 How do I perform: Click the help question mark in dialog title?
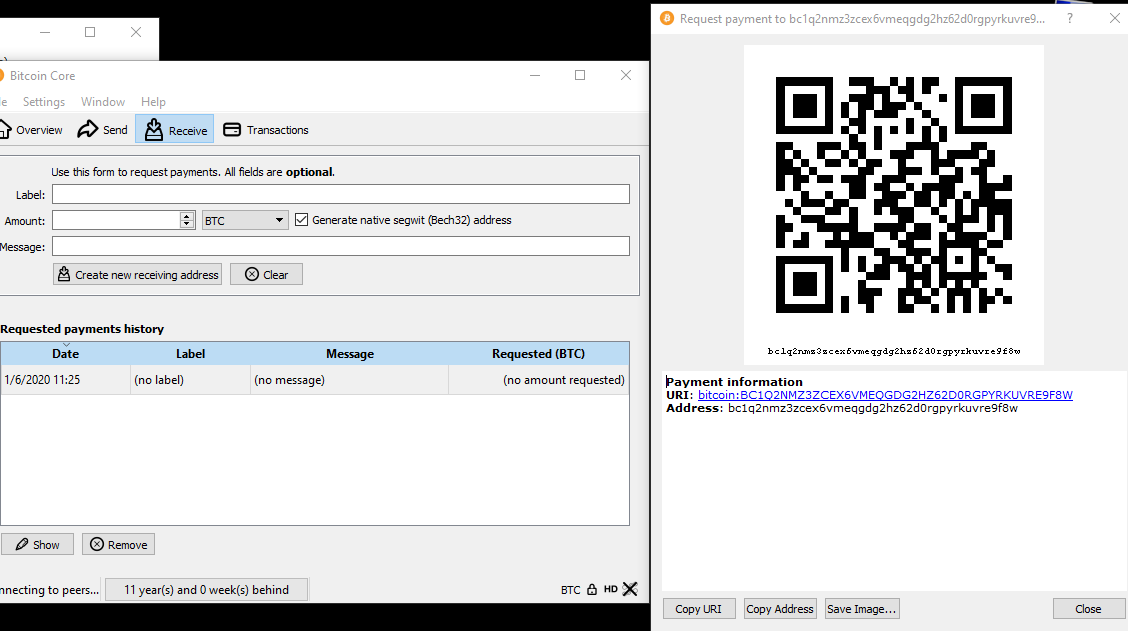click(1070, 19)
